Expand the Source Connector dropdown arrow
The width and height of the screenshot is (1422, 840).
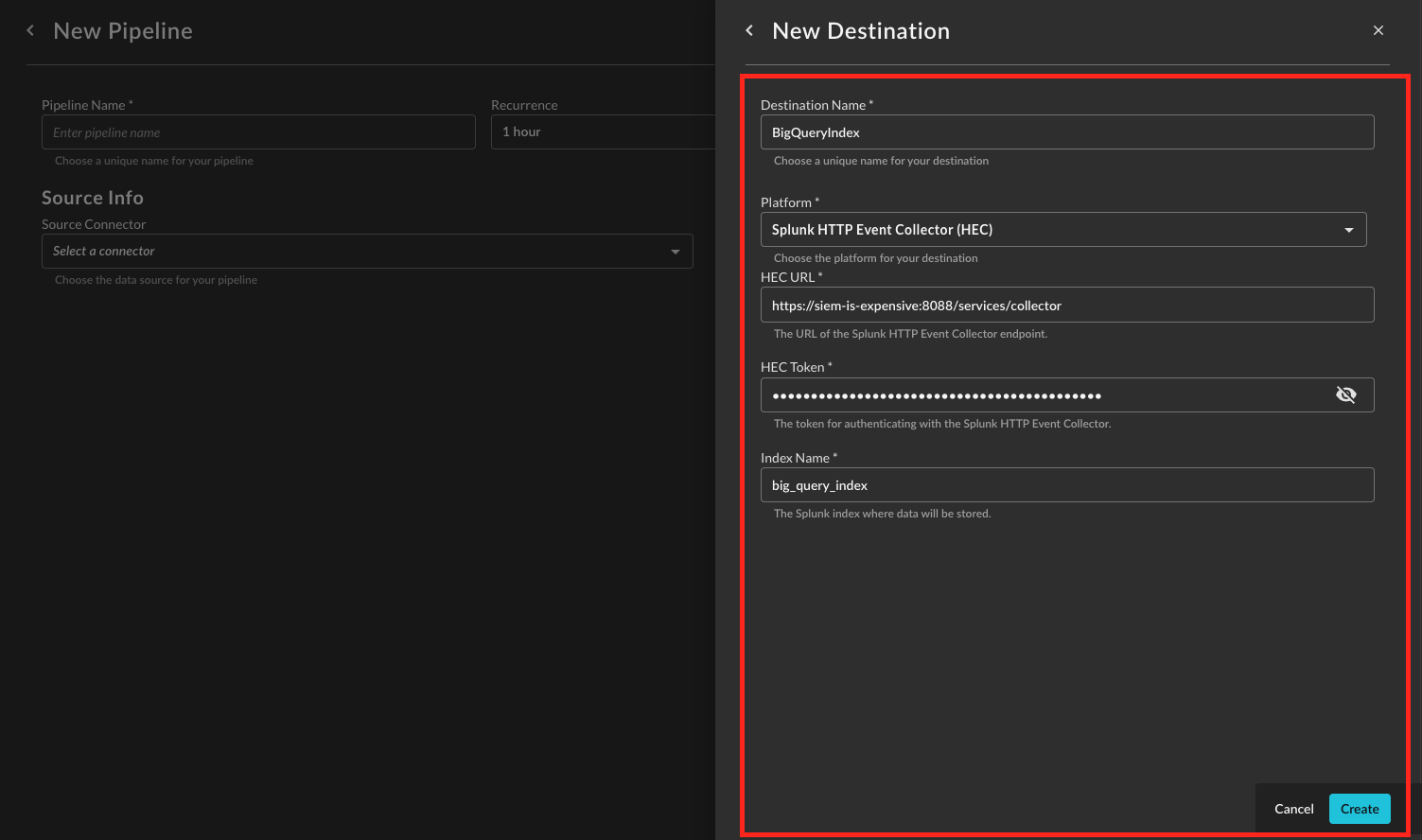pyautogui.click(x=676, y=252)
